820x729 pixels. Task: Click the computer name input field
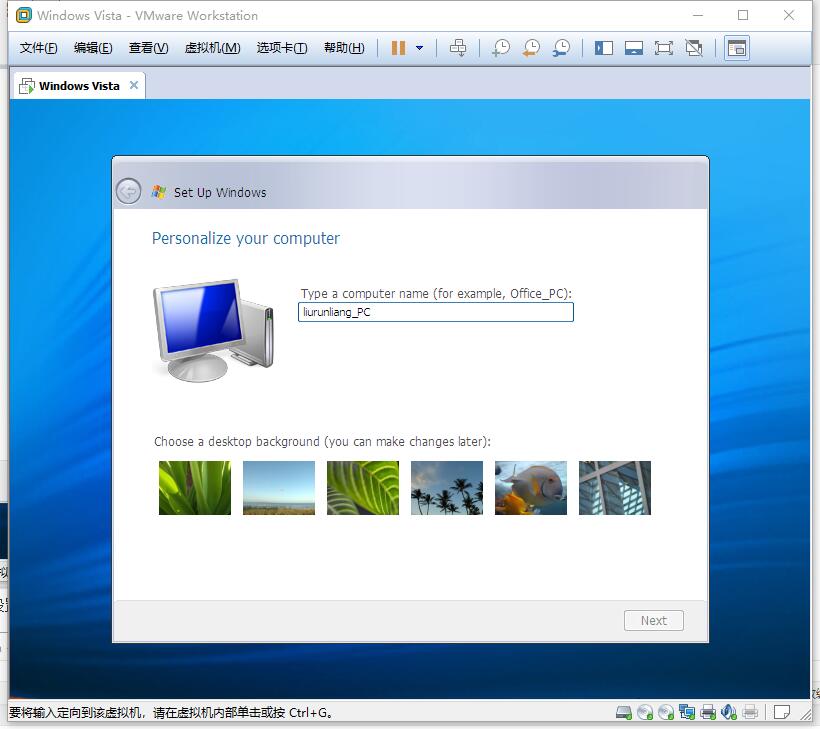436,312
